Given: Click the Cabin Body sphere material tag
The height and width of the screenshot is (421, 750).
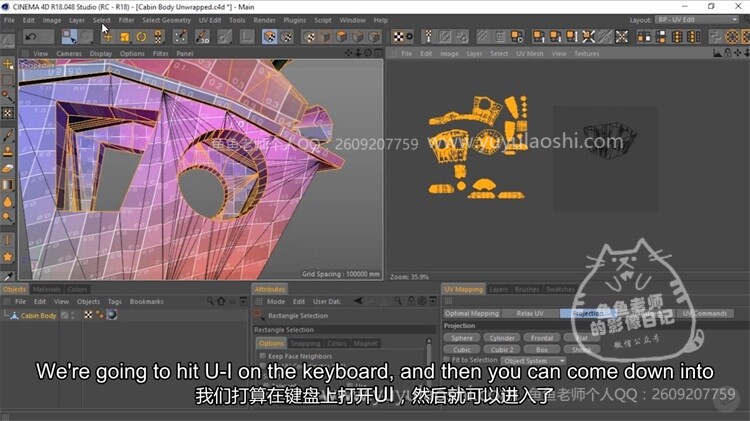Looking at the screenshot, I should click(x=112, y=315).
